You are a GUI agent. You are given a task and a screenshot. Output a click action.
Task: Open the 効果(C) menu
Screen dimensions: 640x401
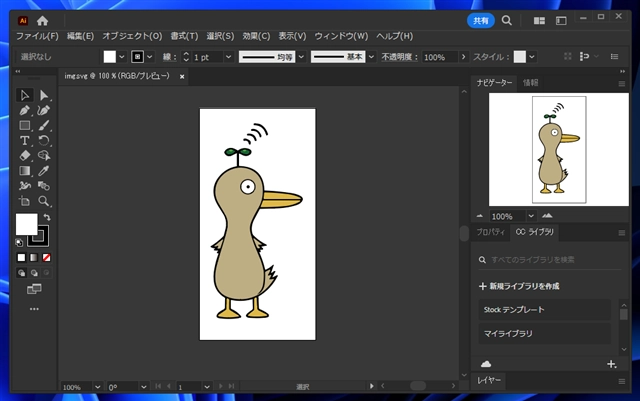[256, 36]
